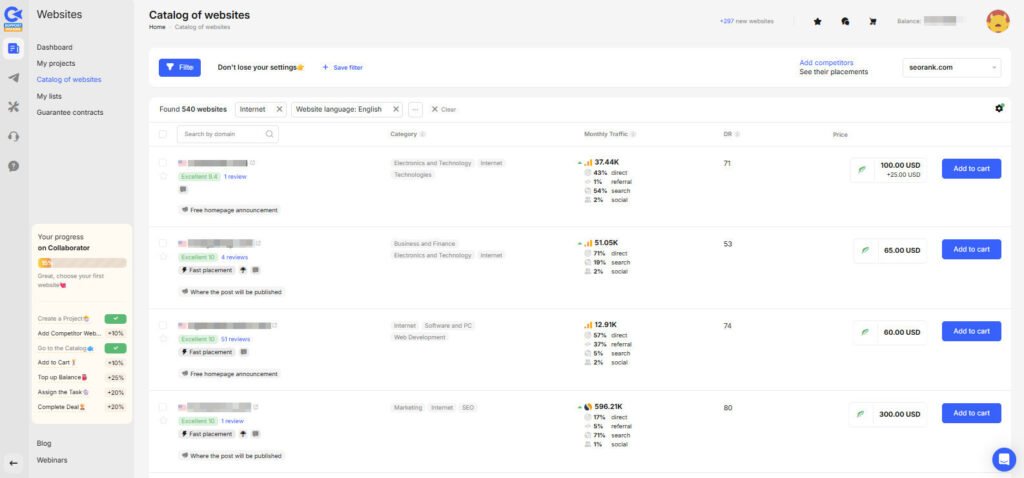Image resolution: width=1024 pixels, height=478 pixels.
Task: Open Webinars in sidebar
Action: (x=52, y=460)
